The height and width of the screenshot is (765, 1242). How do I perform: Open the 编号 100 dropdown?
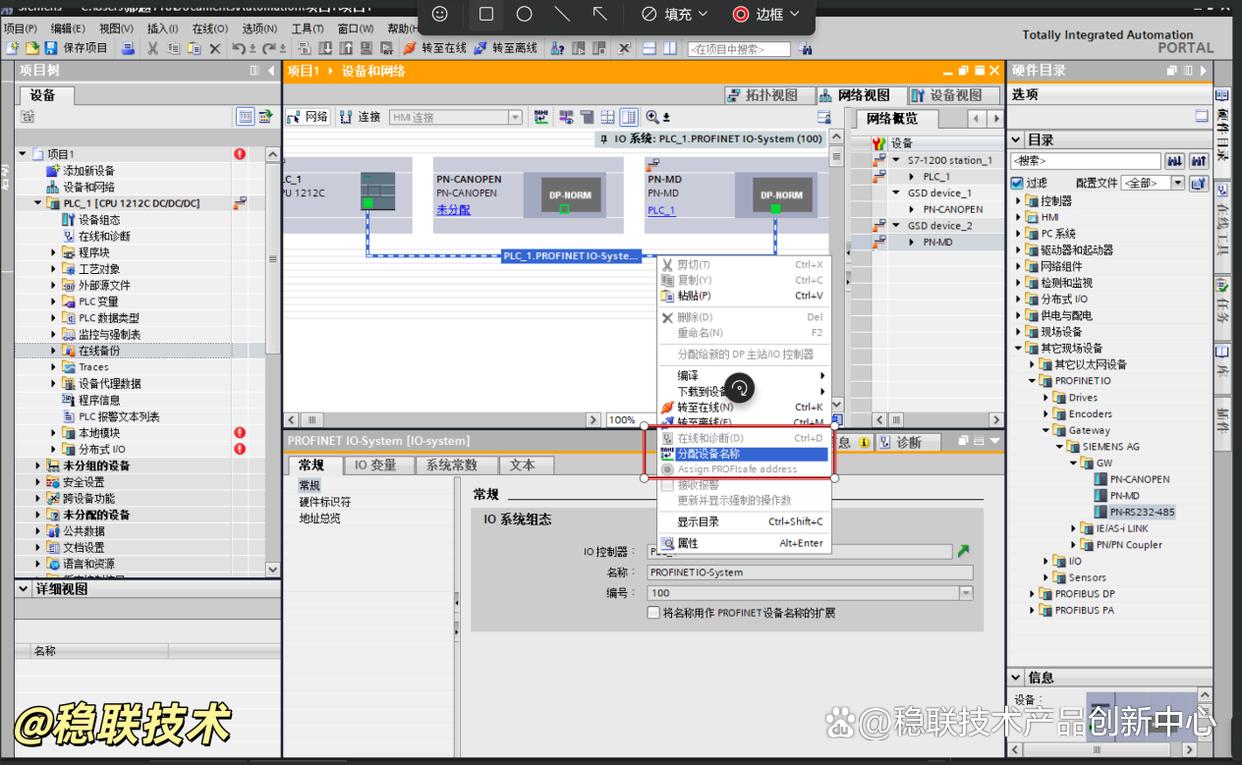pyautogui.click(x=966, y=593)
